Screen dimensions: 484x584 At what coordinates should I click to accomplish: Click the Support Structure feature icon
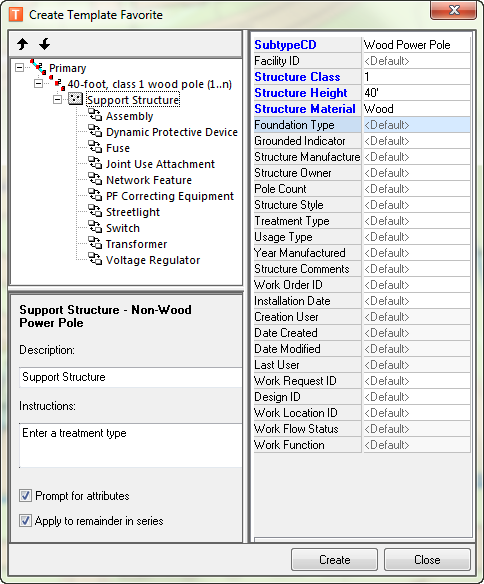coord(76,99)
